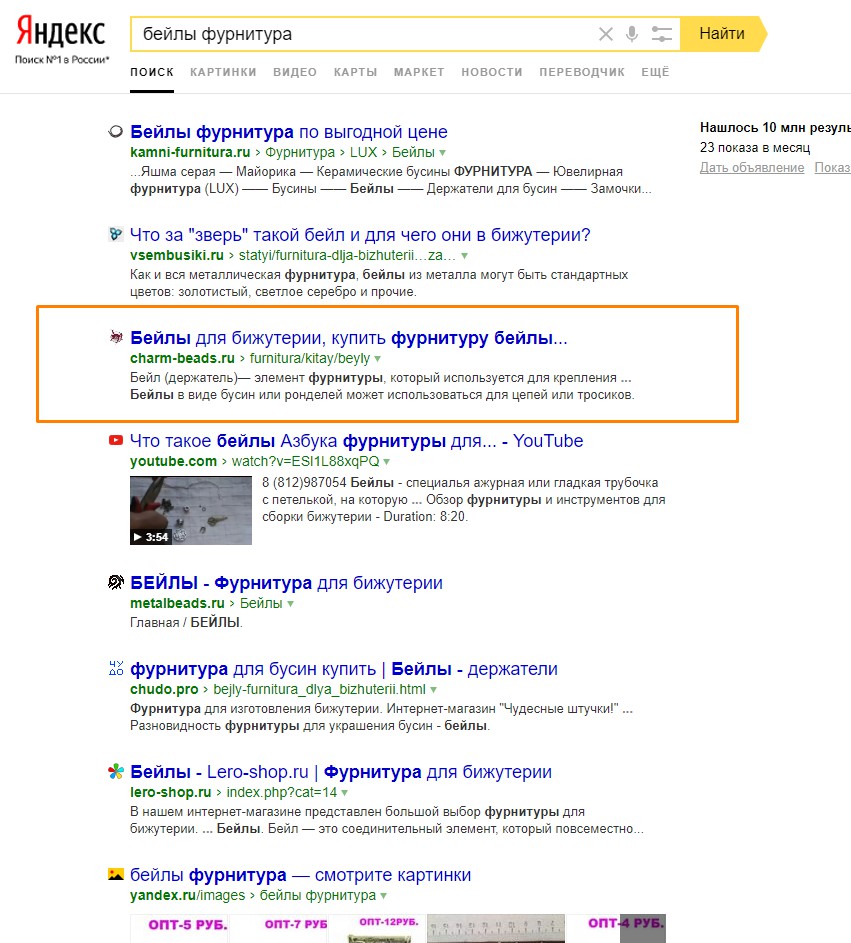Click "23 показа в месяц" text

755,147
